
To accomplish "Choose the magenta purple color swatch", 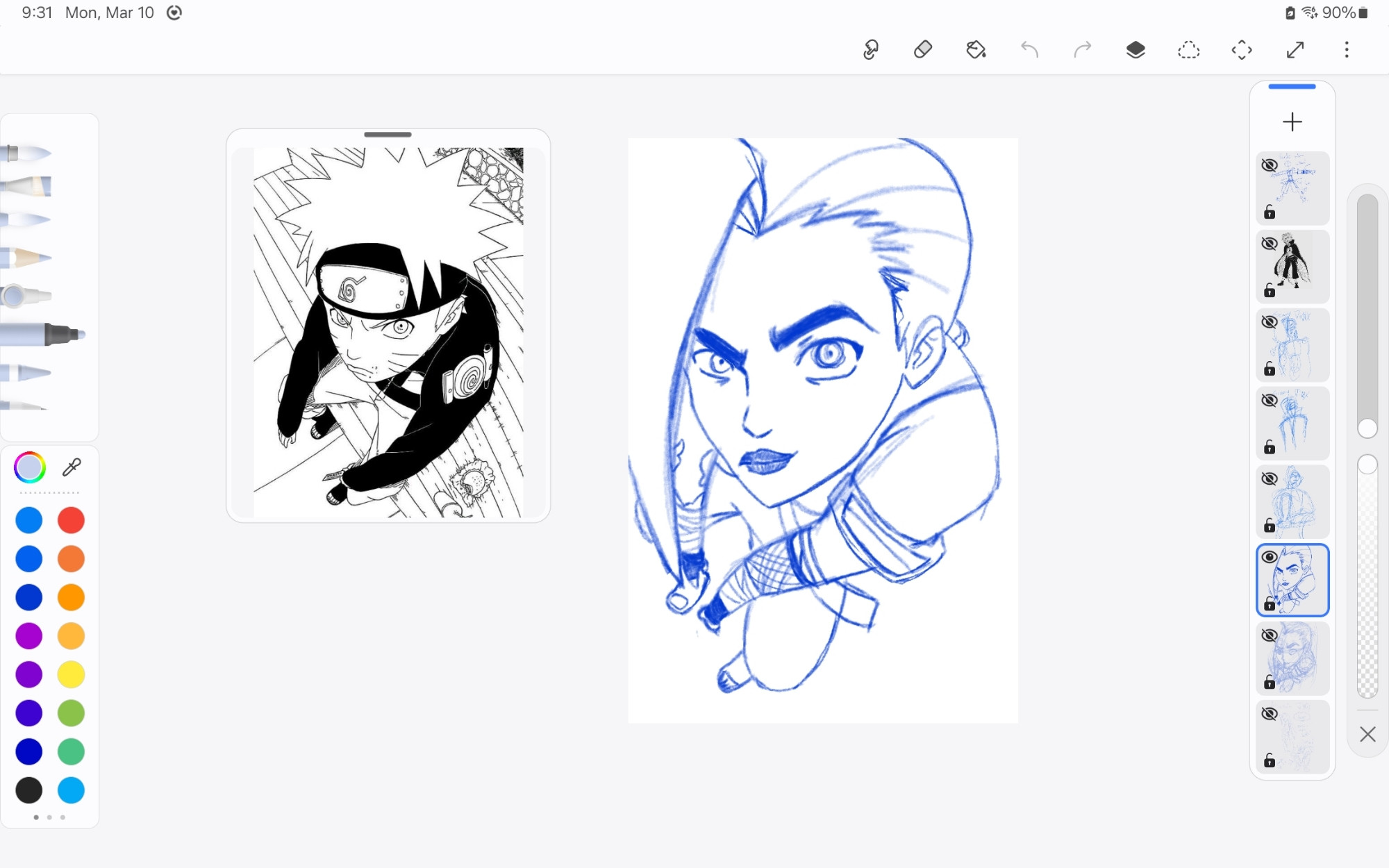I will (x=29, y=635).
